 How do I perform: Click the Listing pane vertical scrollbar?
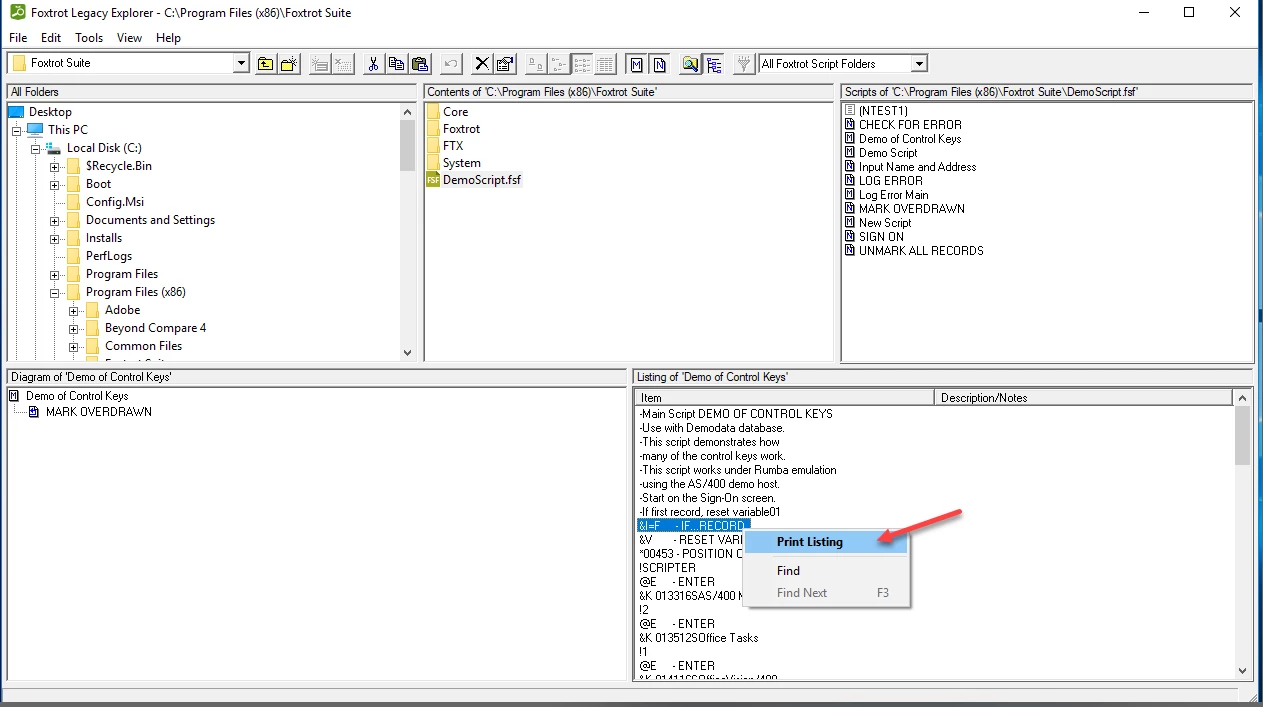1242,535
